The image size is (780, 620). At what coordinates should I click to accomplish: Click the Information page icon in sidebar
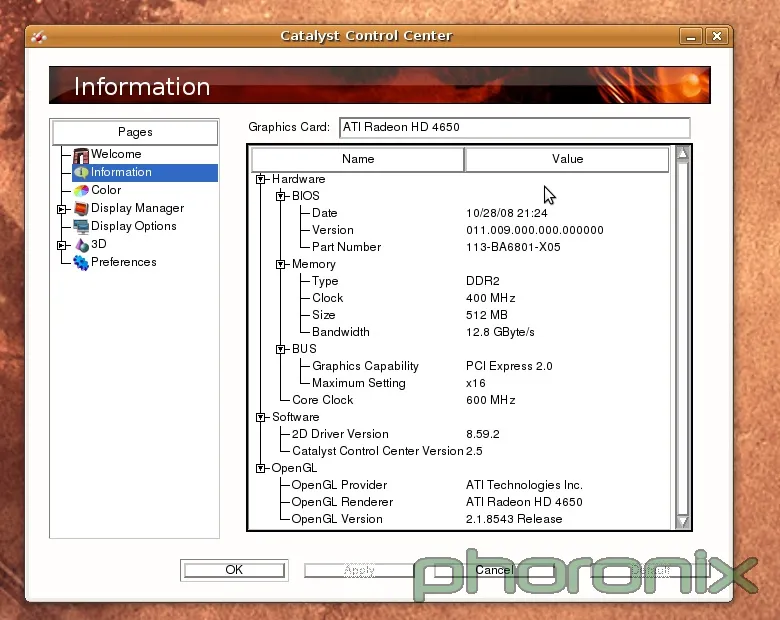tap(81, 173)
